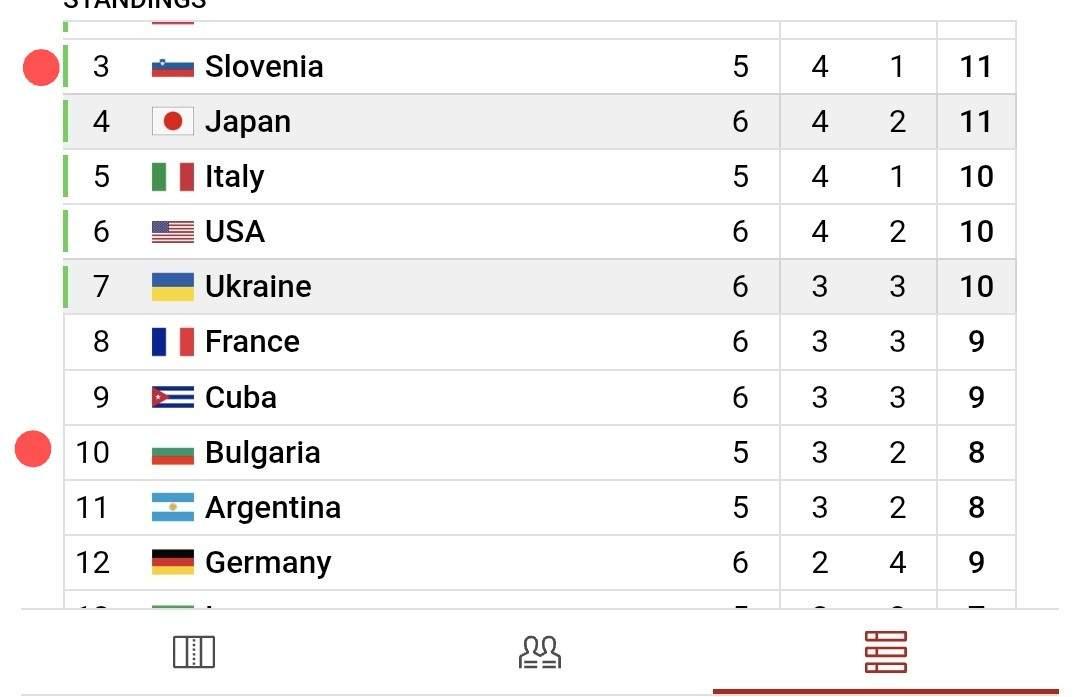
Task: Click the France flag icon
Action: [x=172, y=342]
